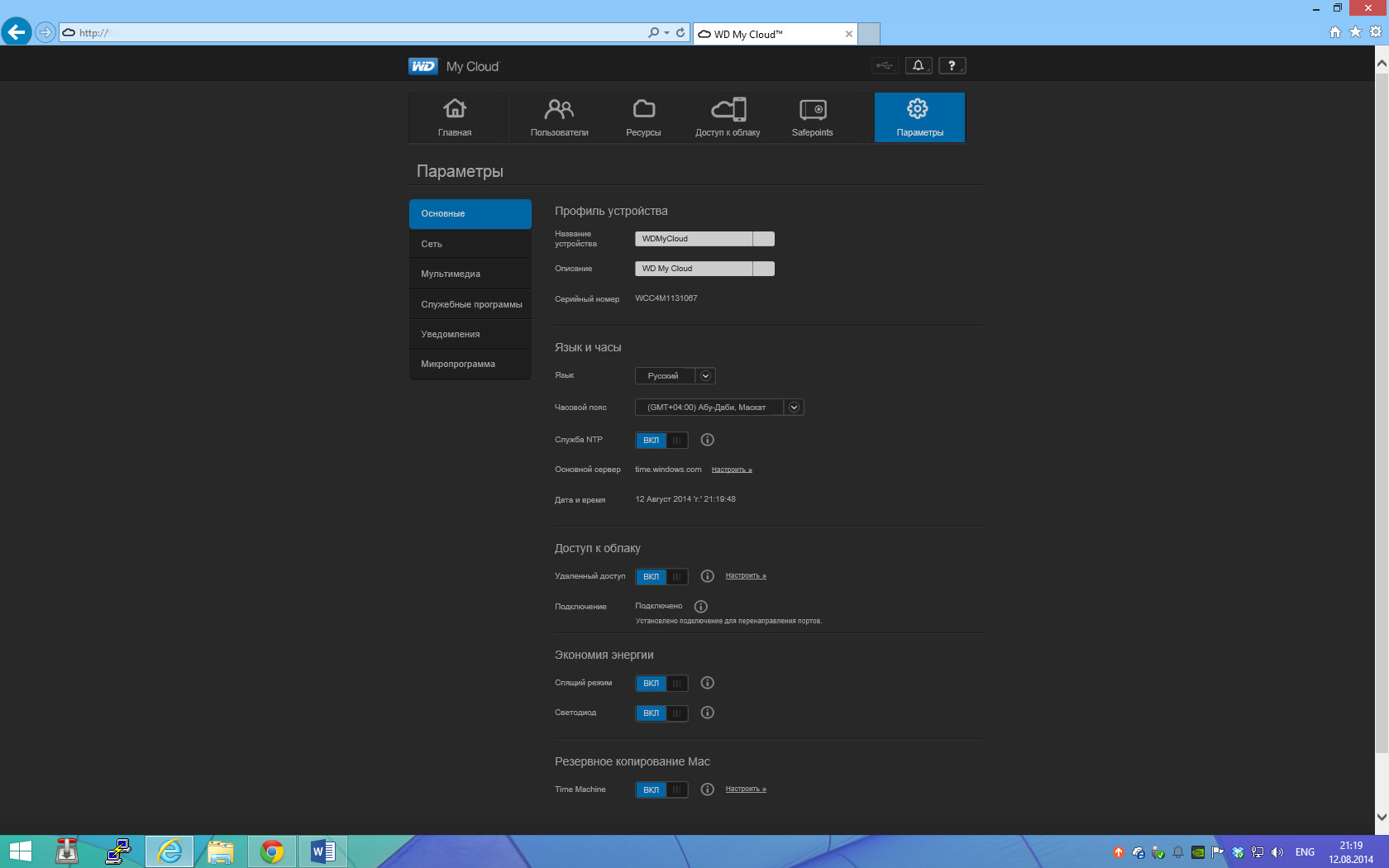Select Сеть in settings sidebar

[470, 244]
